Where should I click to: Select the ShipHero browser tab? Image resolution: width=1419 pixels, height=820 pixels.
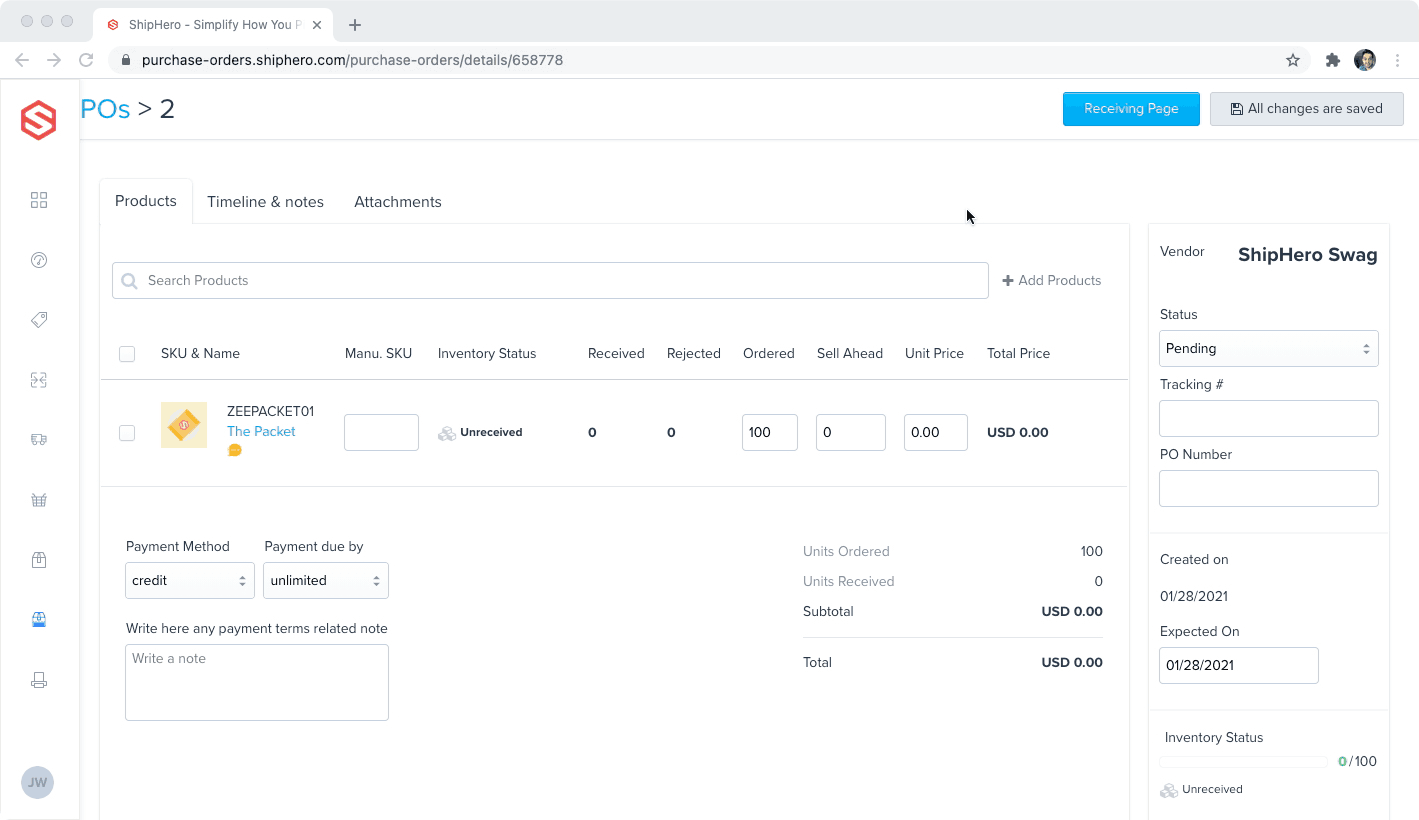click(215, 25)
